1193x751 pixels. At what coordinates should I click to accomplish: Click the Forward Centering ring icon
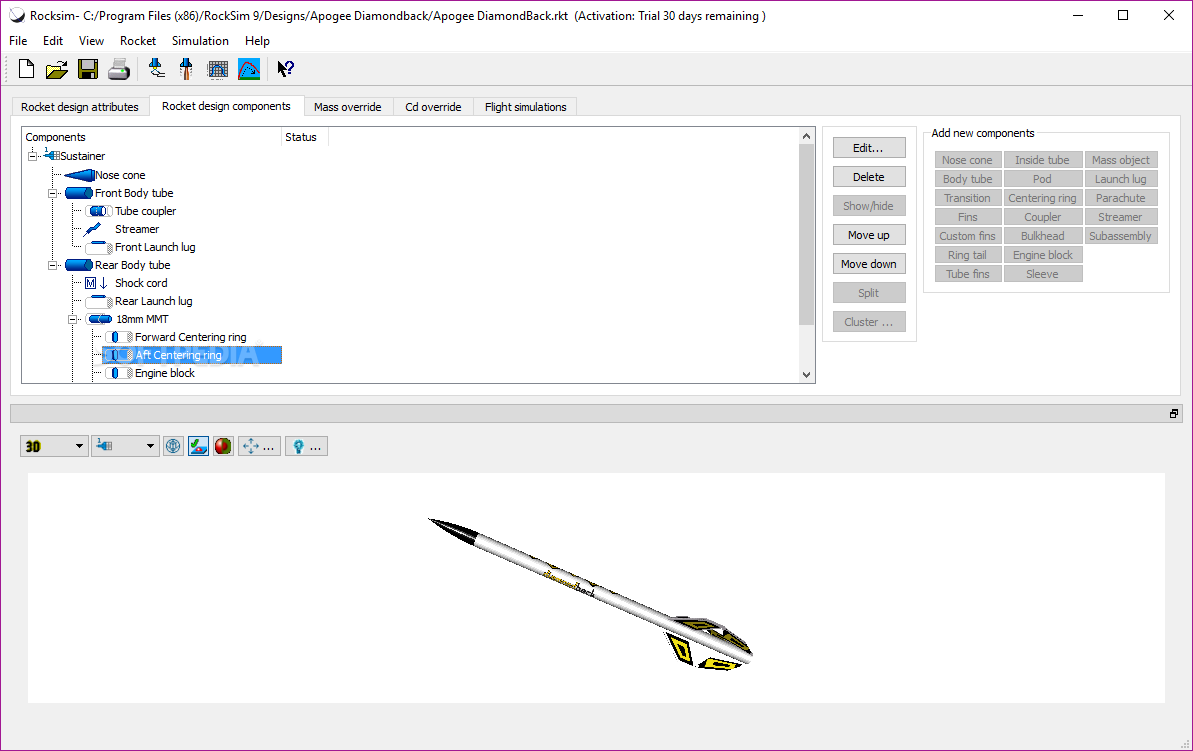(119, 337)
